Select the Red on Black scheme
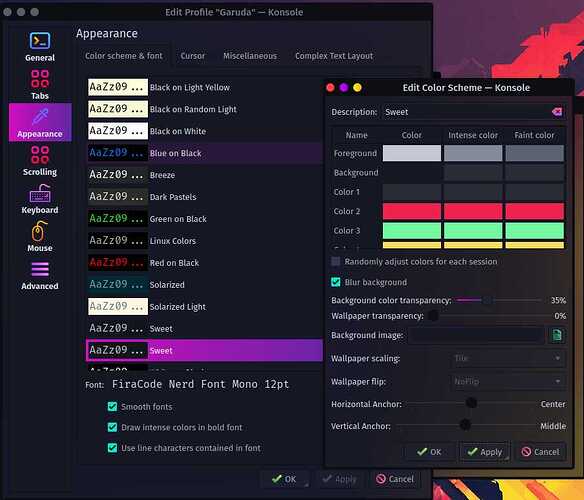584x500 pixels. point(205,263)
